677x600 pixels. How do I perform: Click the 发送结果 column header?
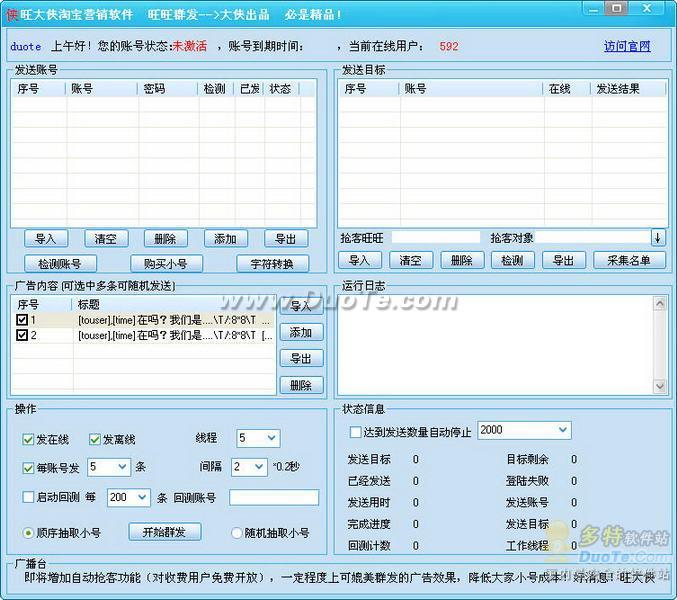(628, 89)
